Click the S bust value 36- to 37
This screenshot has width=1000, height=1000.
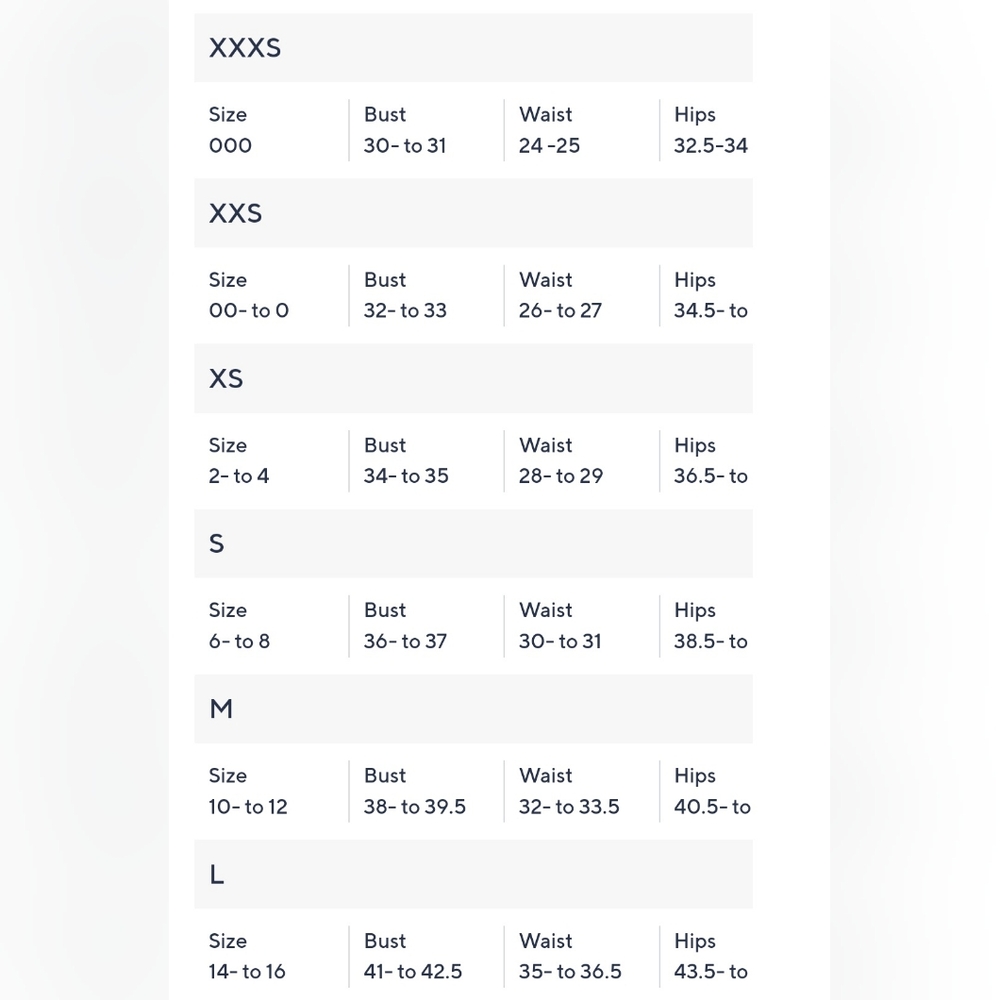pos(405,641)
